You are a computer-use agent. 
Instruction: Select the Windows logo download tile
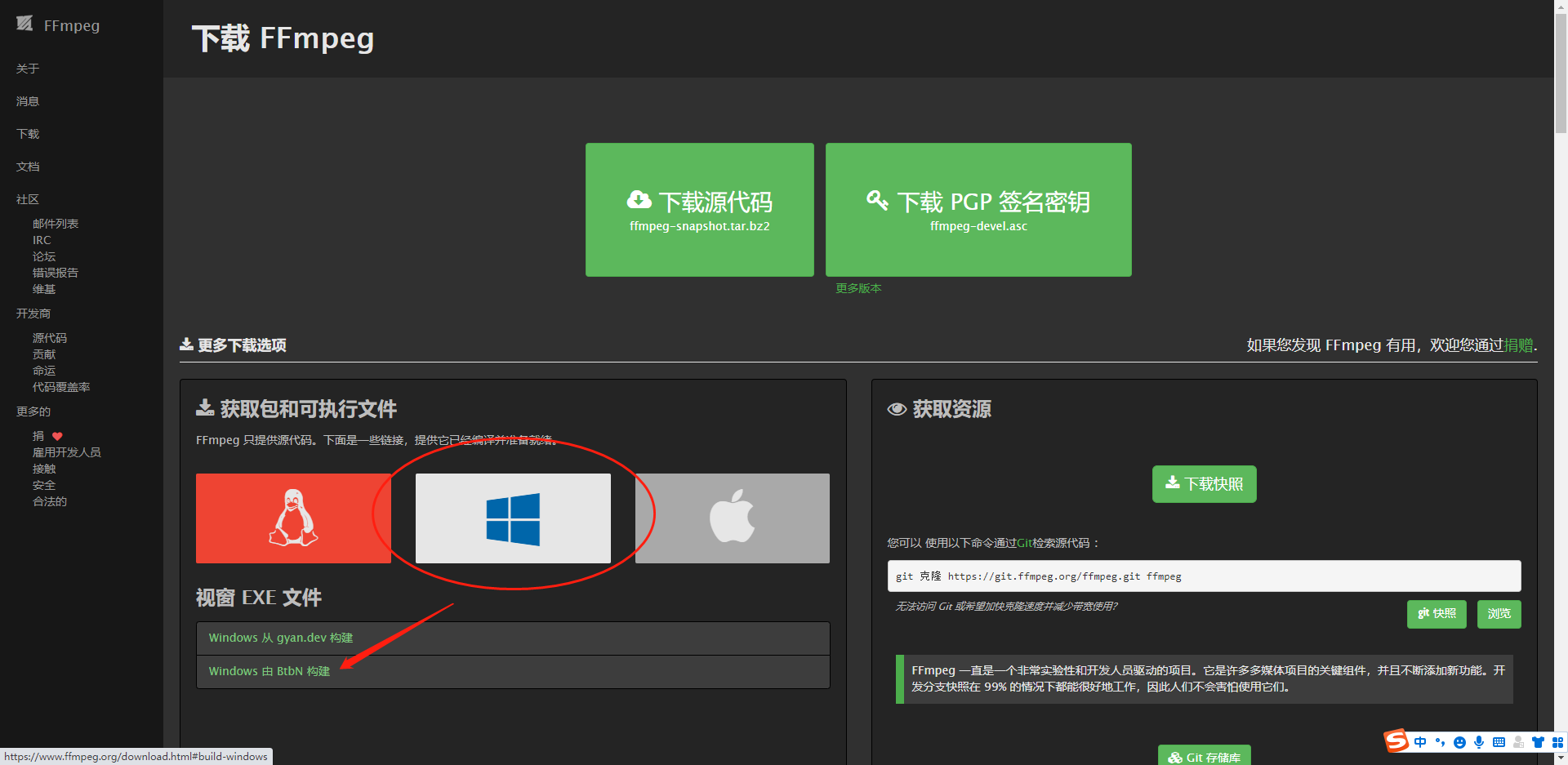(x=513, y=518)
